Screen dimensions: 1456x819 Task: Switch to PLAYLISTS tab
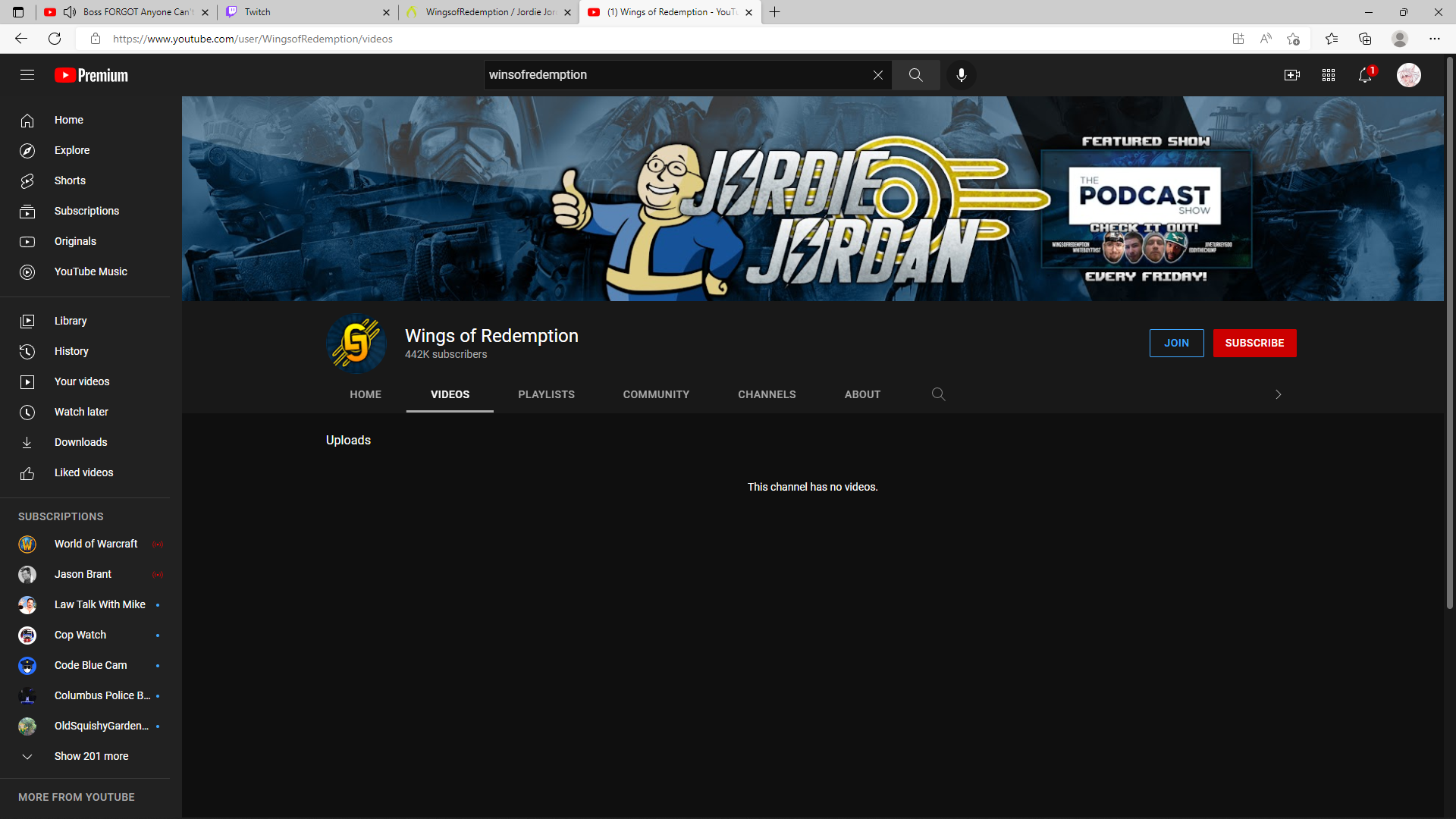546,394
